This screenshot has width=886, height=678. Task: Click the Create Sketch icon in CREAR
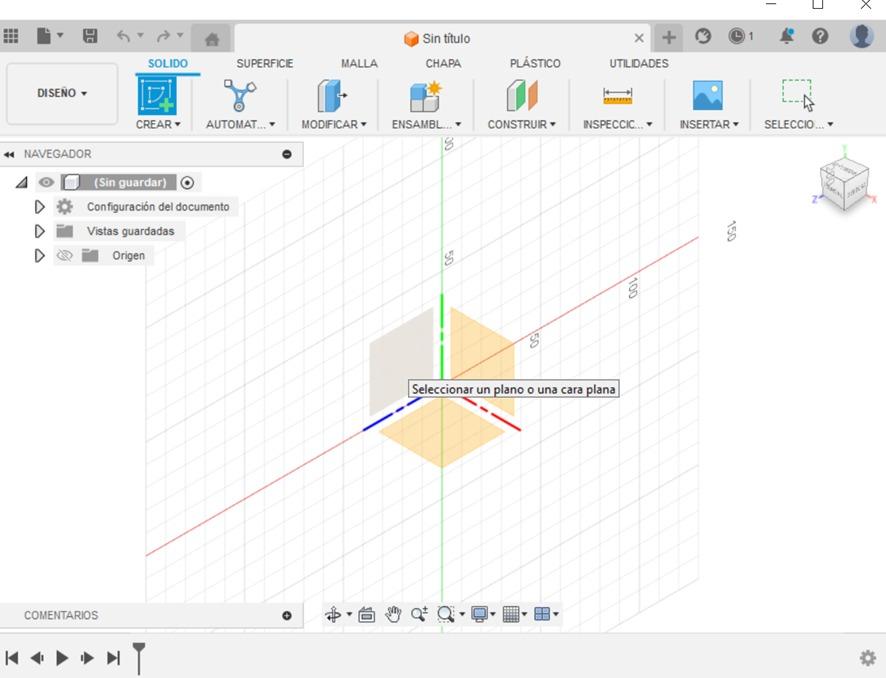(x=156, y=96)
